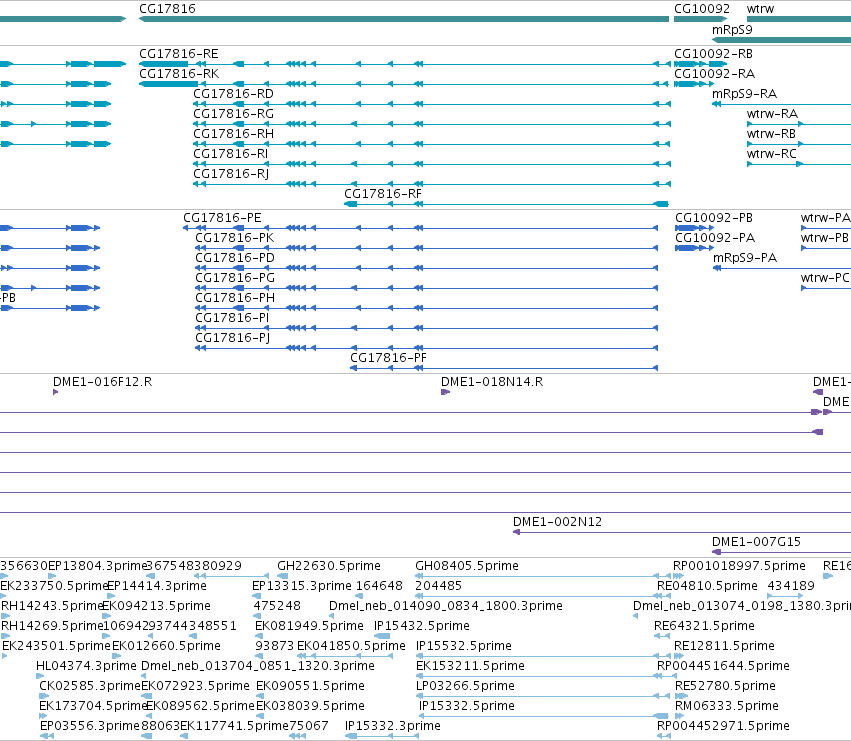Click EST EK081949.5prime
The image size is (851, 741).
click(x=309, y=626)
